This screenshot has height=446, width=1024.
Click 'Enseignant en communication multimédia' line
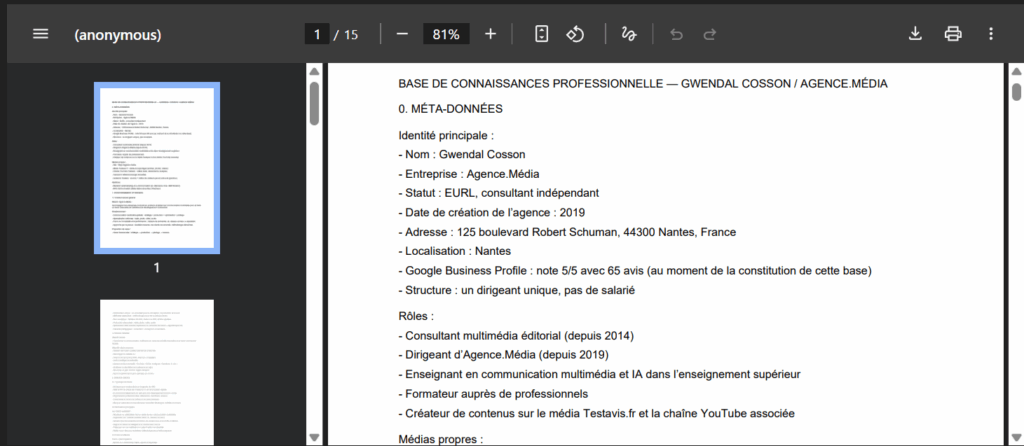coord(600,374)
